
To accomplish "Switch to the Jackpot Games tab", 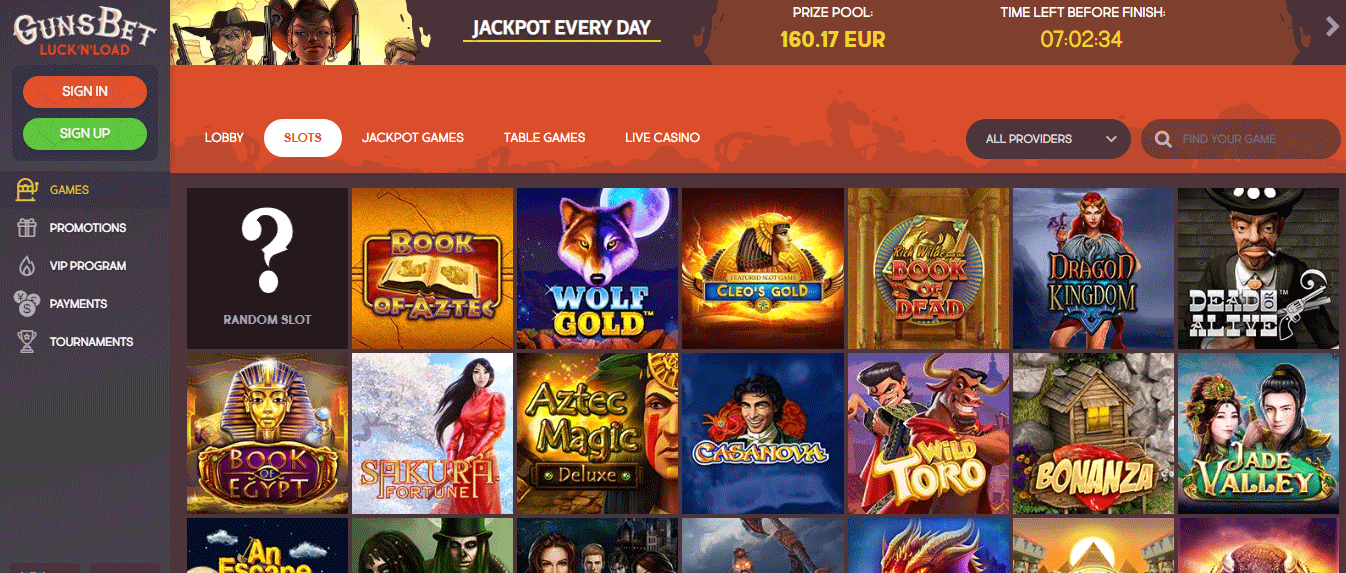I will tap(413, 137).
